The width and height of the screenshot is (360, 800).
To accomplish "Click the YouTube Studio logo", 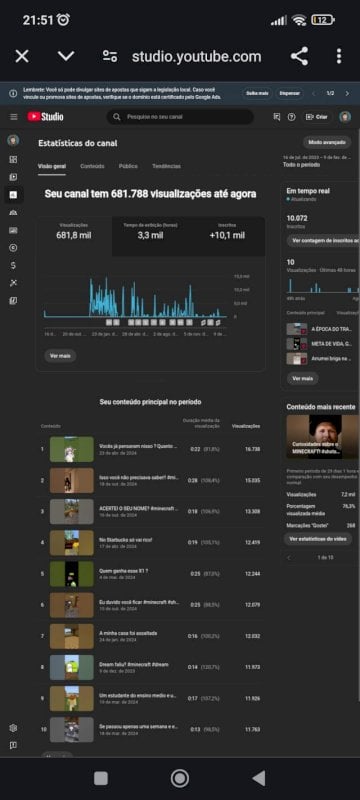I will (x=46, y=117).
